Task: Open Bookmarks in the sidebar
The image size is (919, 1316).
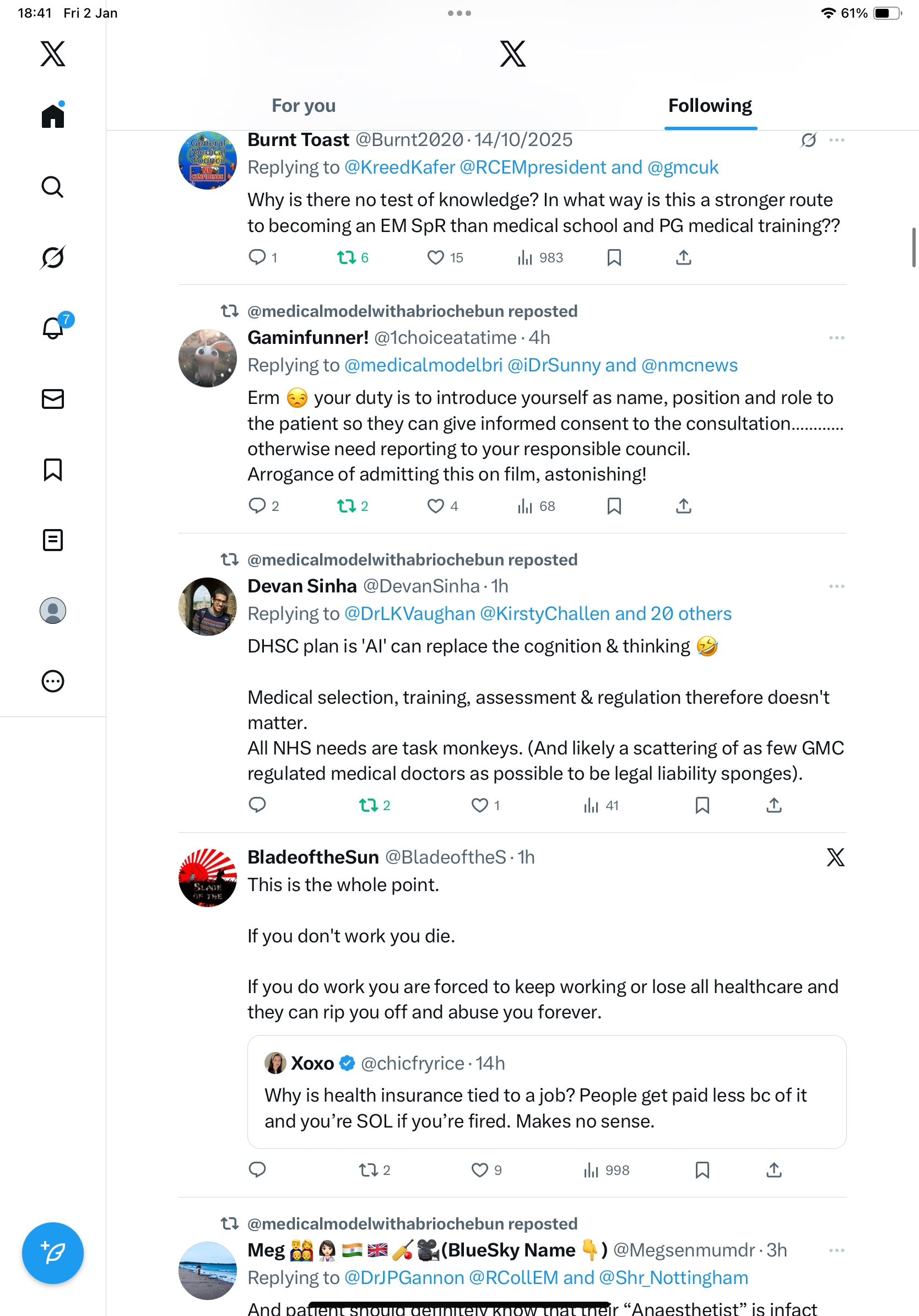Action: [x=53, y=470]
